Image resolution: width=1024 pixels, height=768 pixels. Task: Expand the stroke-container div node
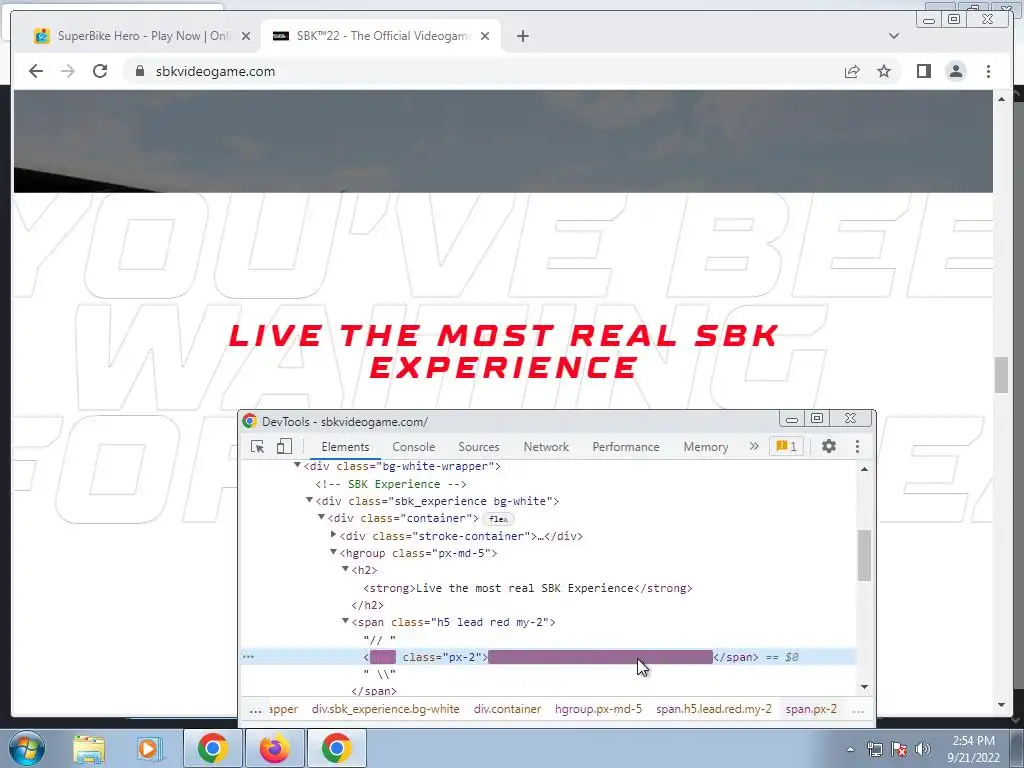click(x=334, y=534)
